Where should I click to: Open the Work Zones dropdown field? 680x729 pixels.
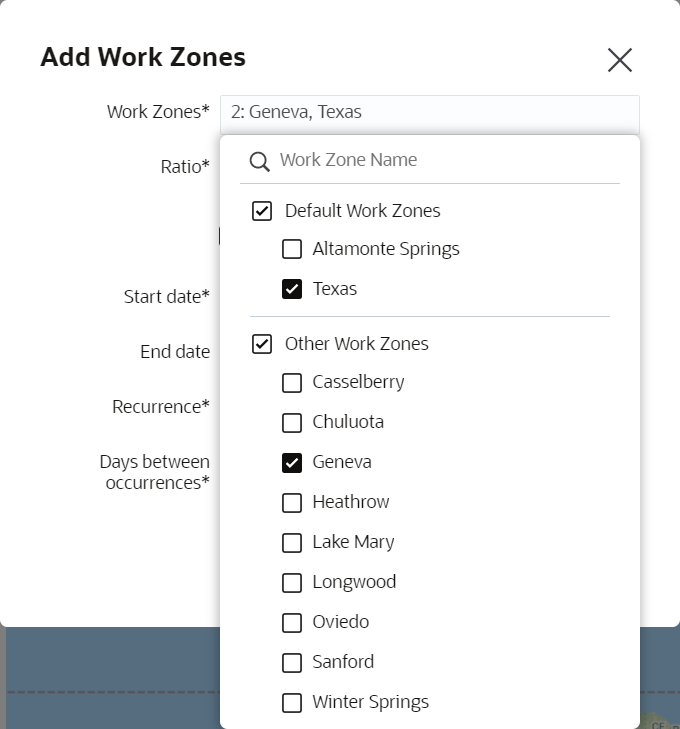(x=429, y=112)
